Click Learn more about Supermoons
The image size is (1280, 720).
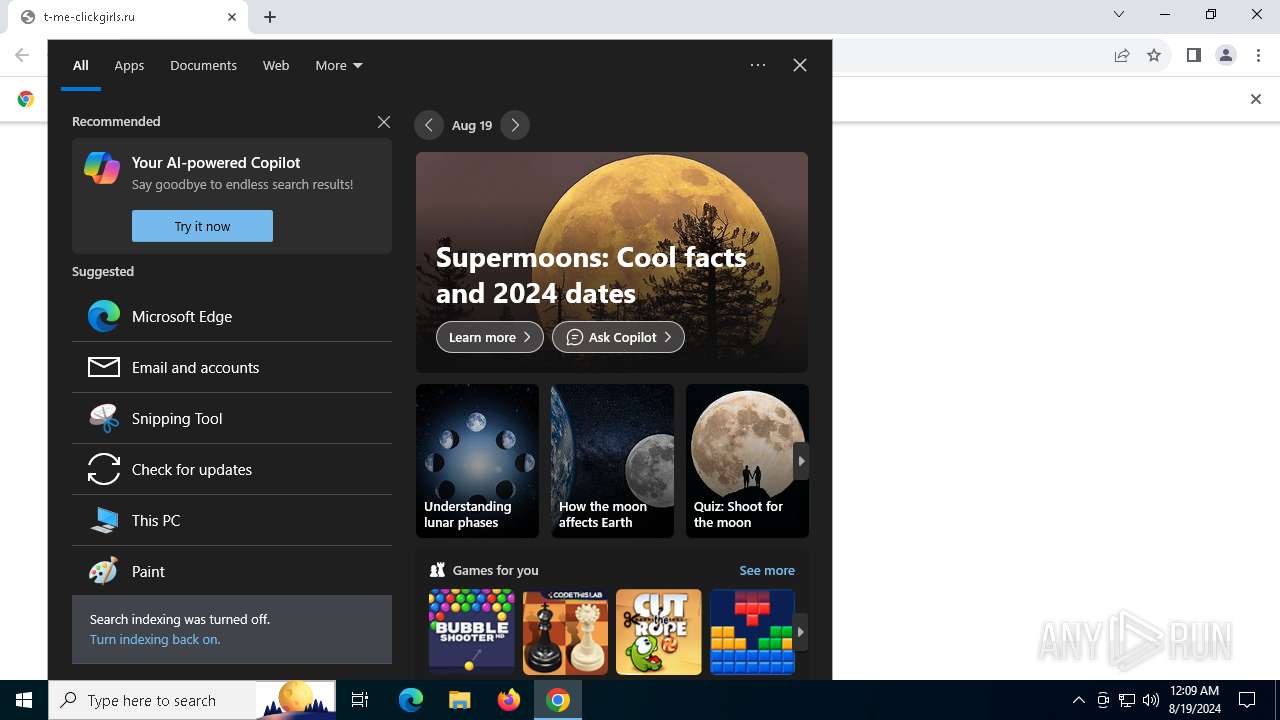(490, 337)
